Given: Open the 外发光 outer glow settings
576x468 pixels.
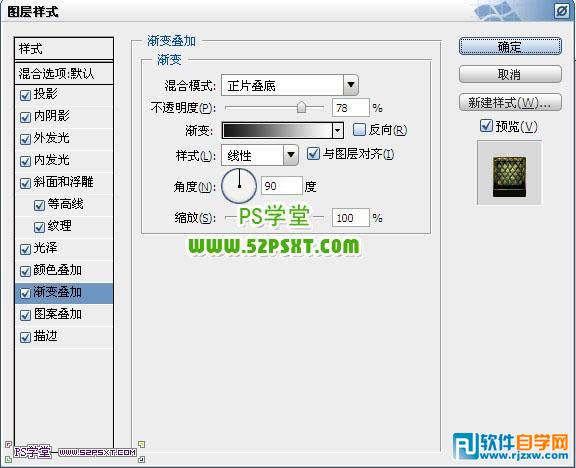Looking at the screenshot, I should click(51, 138).
